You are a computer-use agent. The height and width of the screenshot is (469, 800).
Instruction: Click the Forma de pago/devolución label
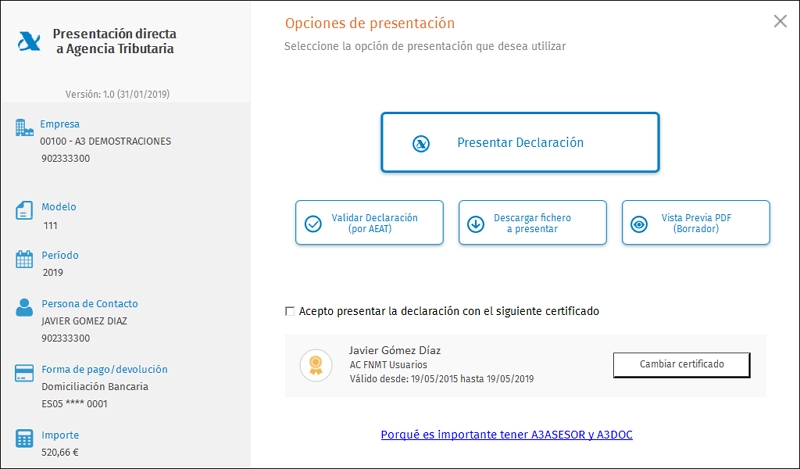point(105,369)
